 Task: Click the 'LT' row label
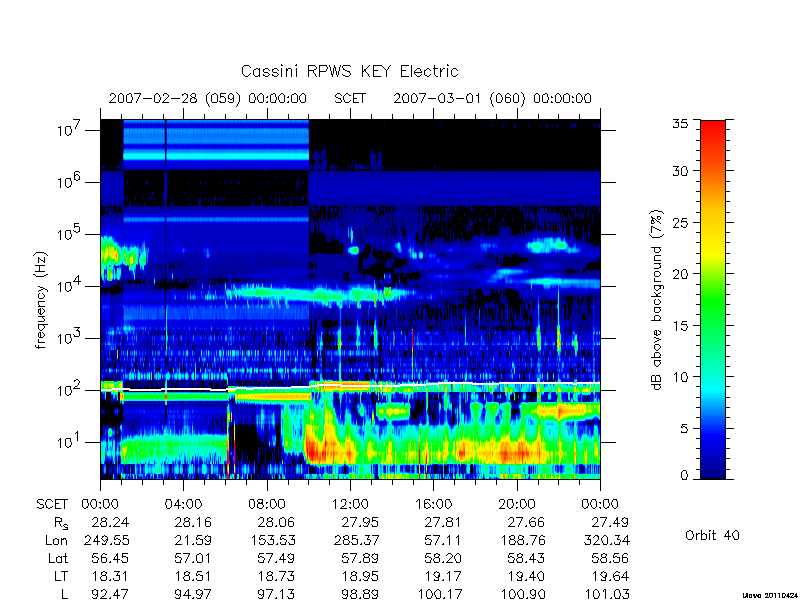pos(61,576)
